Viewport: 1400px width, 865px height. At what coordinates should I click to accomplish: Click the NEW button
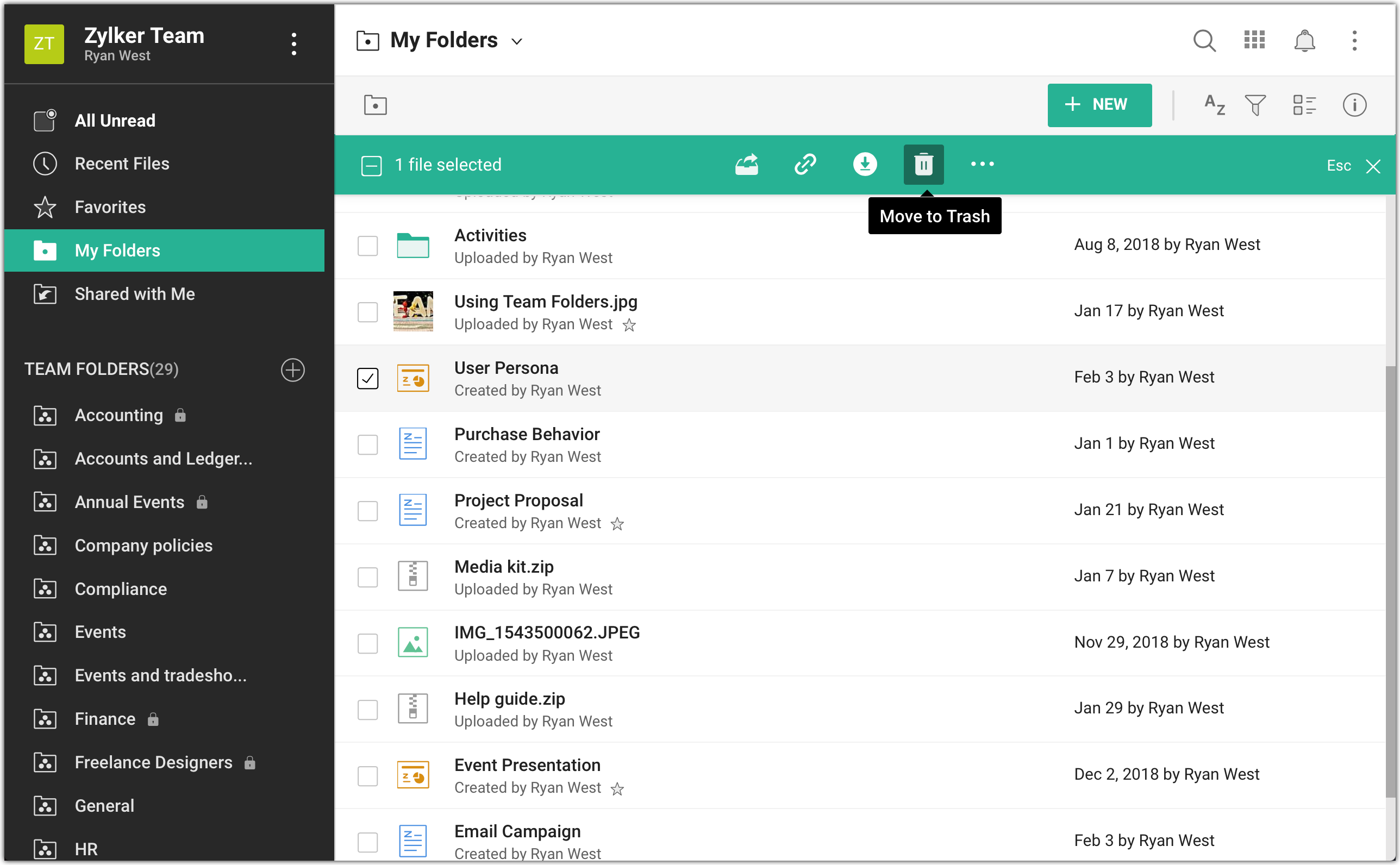tap(1099, 105)
